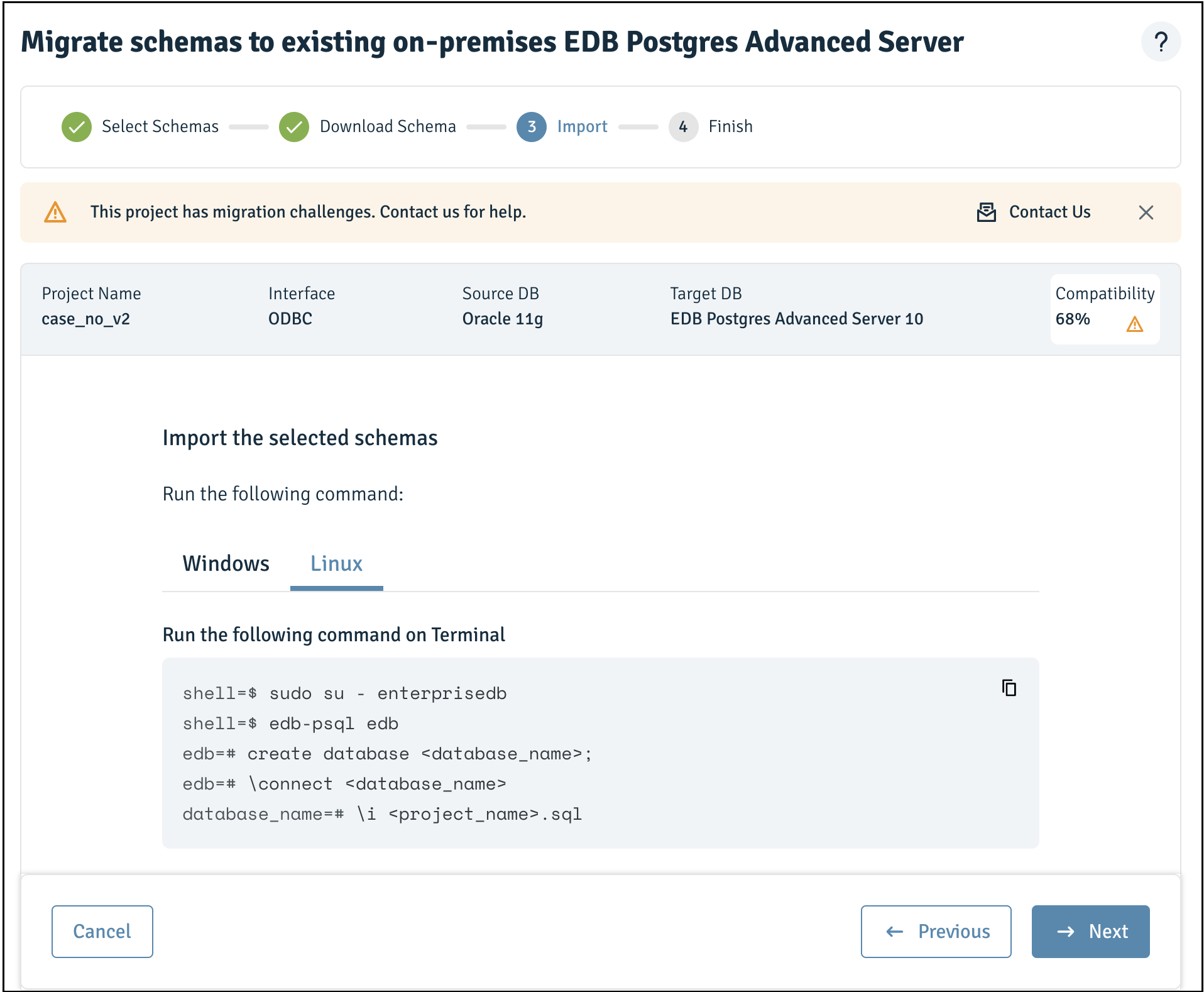Viewport: 1204px width, 992px height.
Task: Click the Select Schemas green checkmark step
Action: [77, 127]
